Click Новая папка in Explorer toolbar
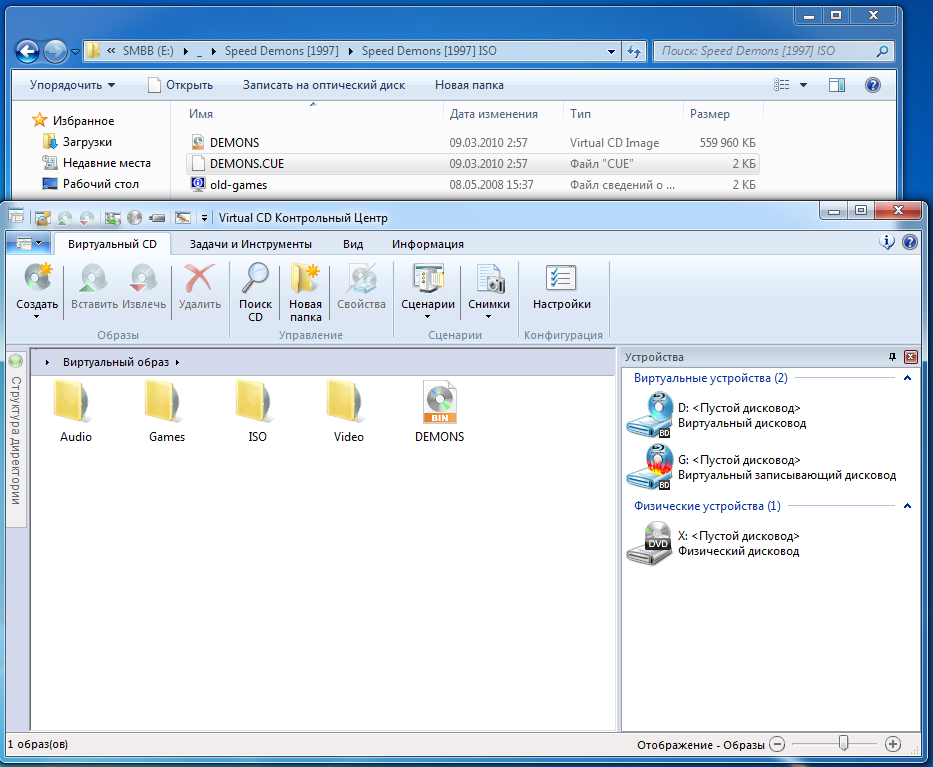This screenshot has height=767, width=933. pyautogui.click(x=469, y=85)
